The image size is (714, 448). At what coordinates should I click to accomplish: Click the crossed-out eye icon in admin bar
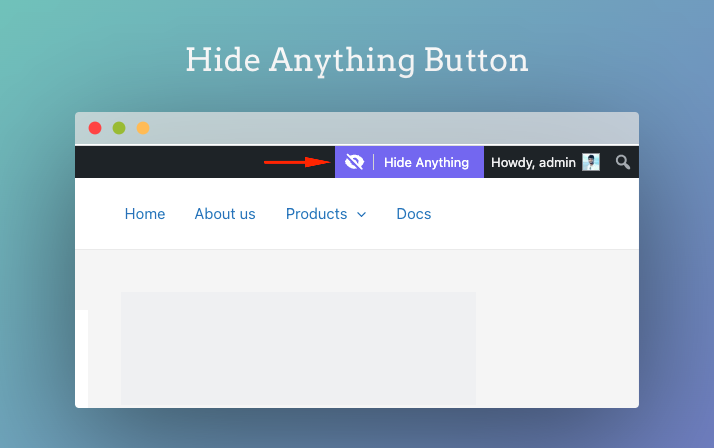(x=354, y=162)
